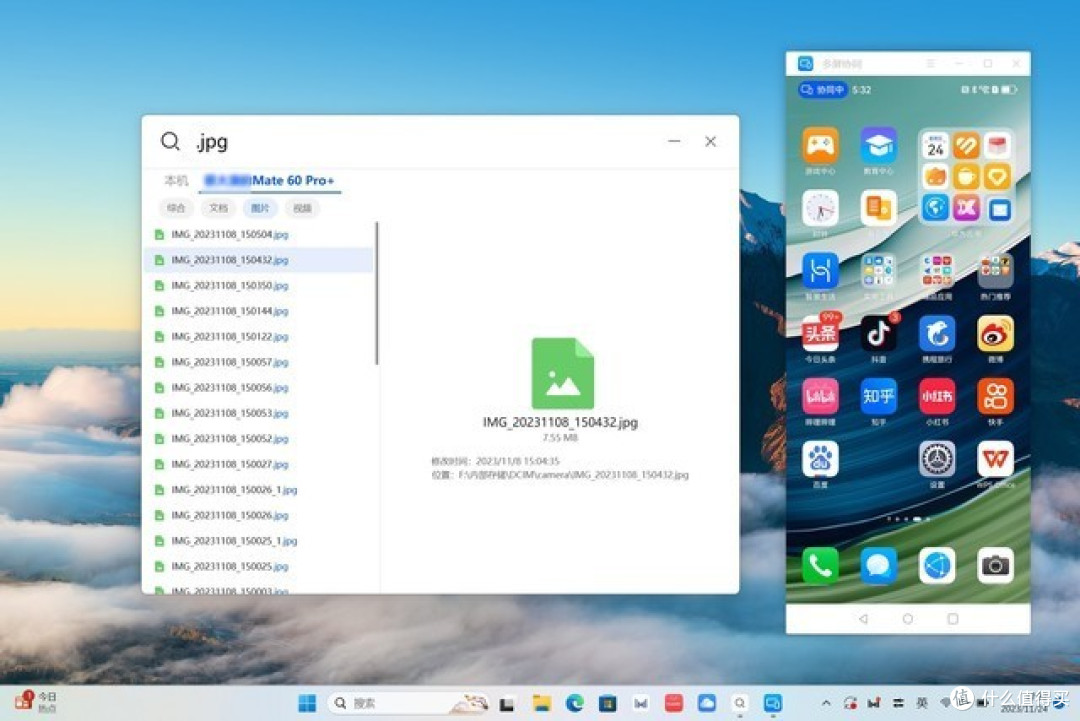Select file IMG_20231108_150025.jpg in list
Image resolution: width=1080 pixels, height=721 pixels.
click(x=258, y=566)
